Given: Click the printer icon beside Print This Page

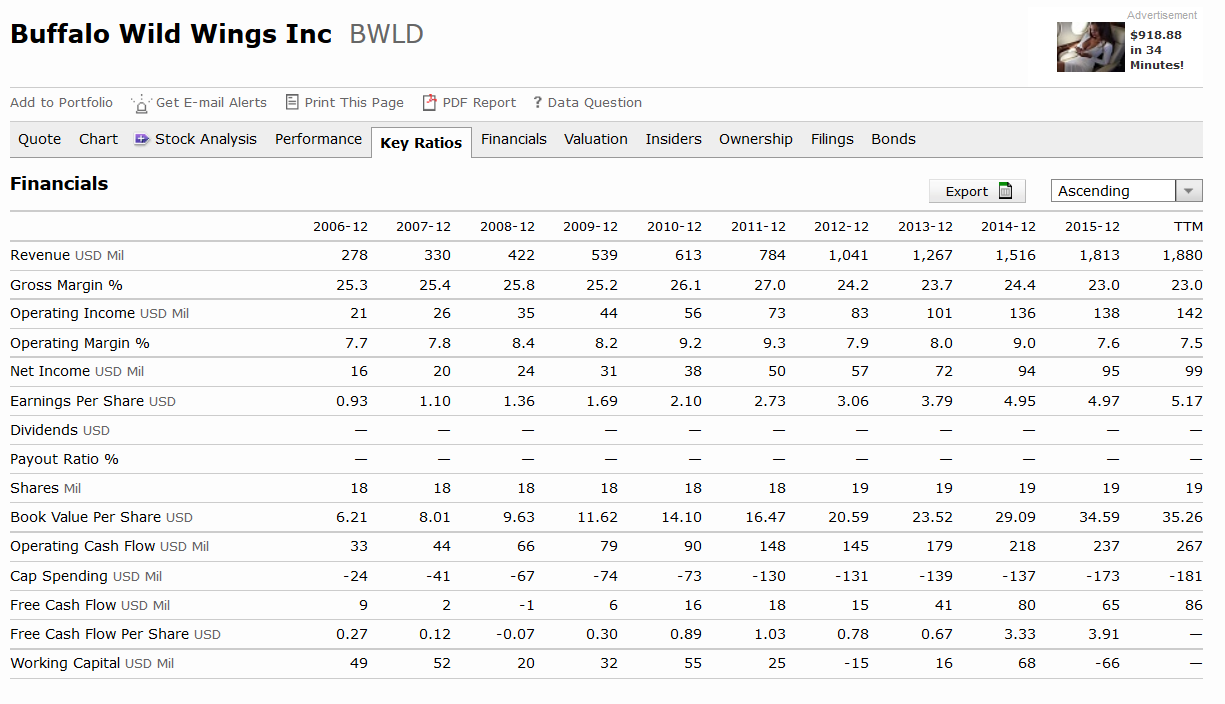Looking at the screenshot, I should [292, 102].
